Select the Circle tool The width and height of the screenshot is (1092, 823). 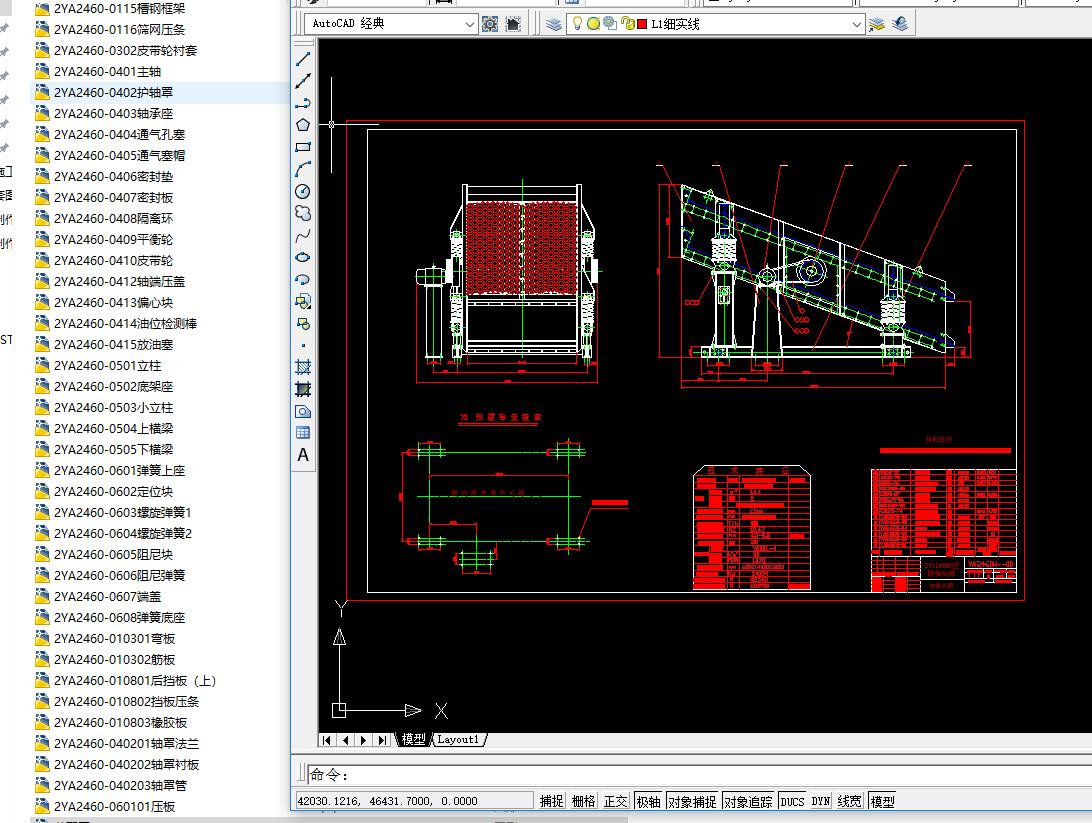tap(303, 191)
